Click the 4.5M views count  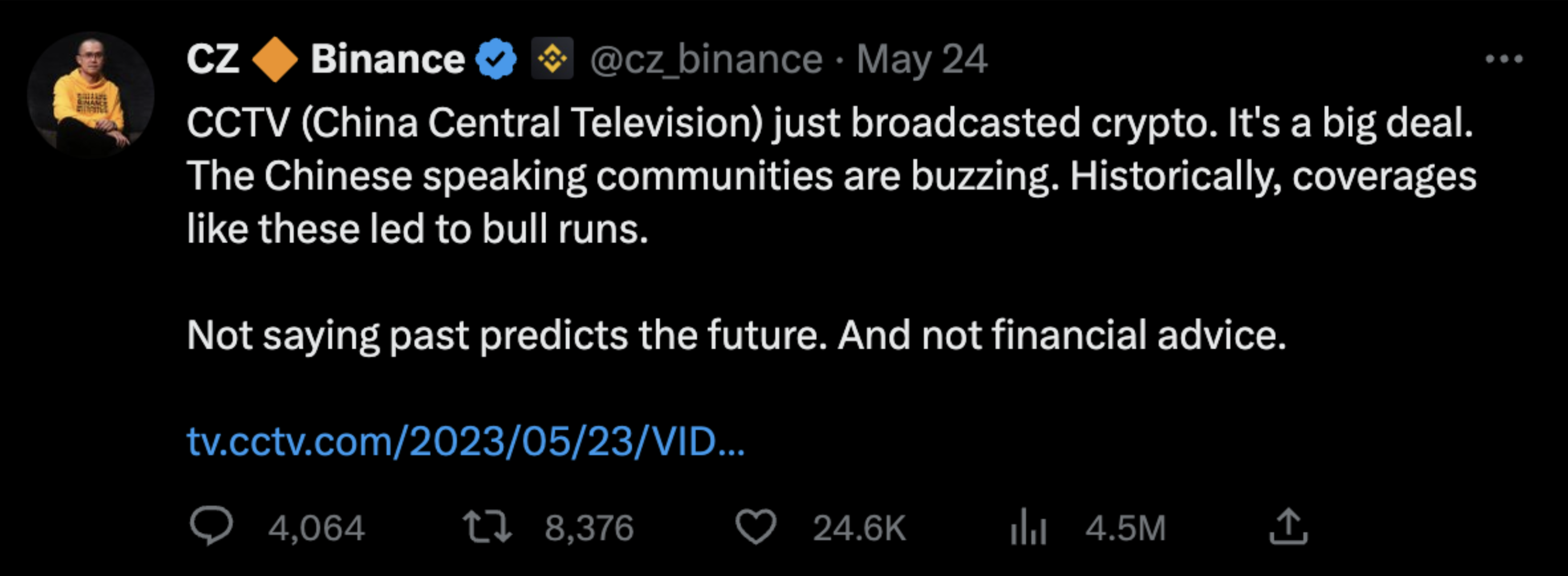coord(1125,527)
